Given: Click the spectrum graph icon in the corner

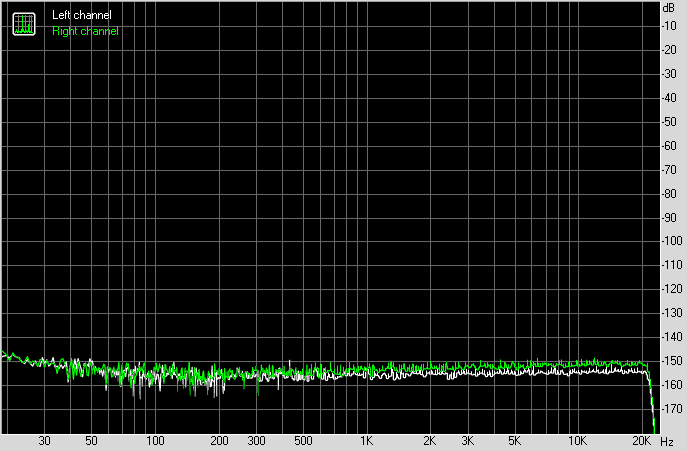Looking at the screenshot, I should (x=24, y=24).
